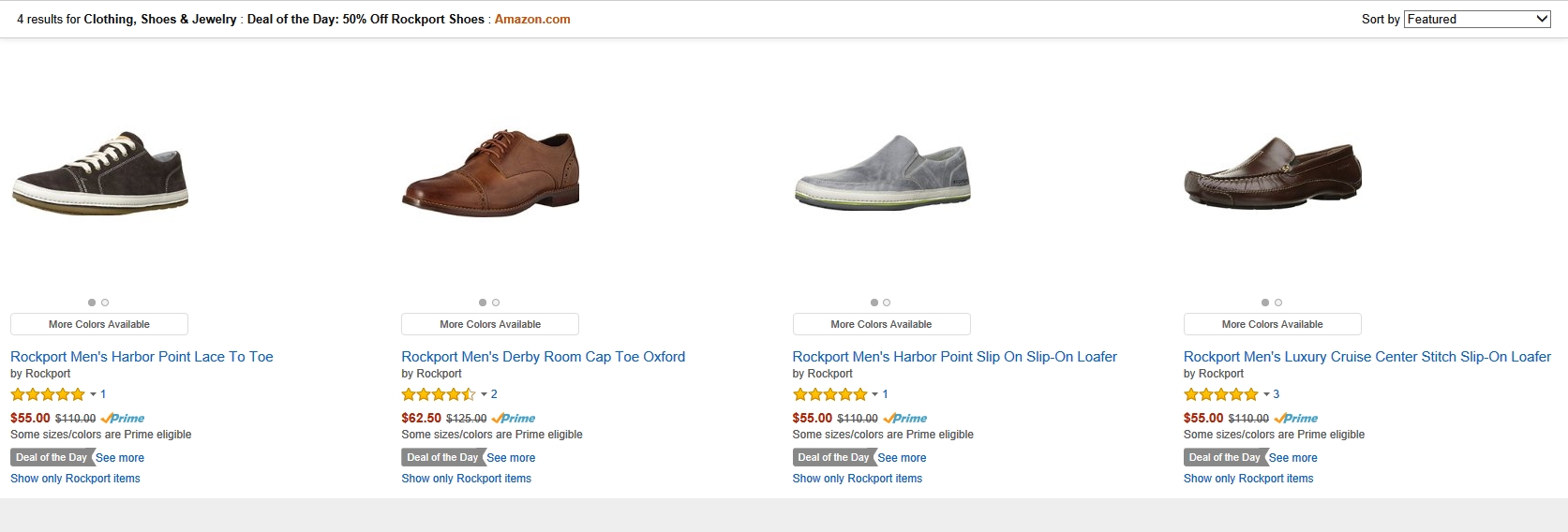This screenshot has width=1568, height=532.
Task: Click More Colors Available under the gray slip-on
Action: click(x=881, y=324)
